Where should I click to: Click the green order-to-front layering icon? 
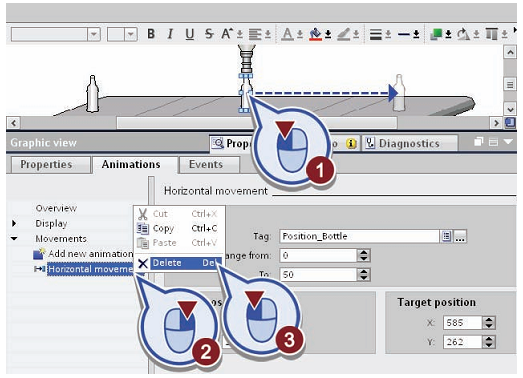click(x=436, y=34)
